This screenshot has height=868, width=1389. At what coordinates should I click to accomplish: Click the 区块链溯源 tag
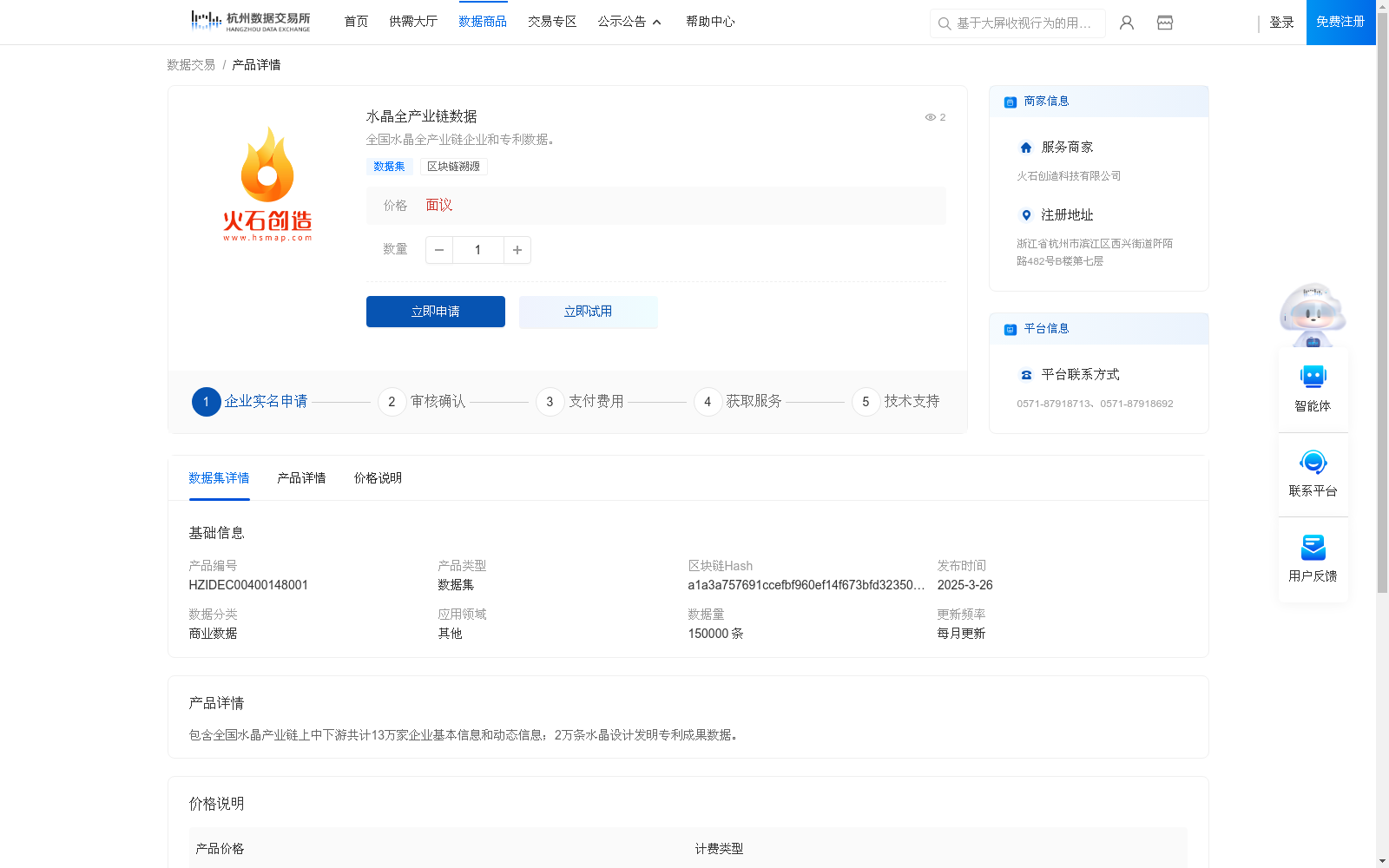click(x=453, y=167)
